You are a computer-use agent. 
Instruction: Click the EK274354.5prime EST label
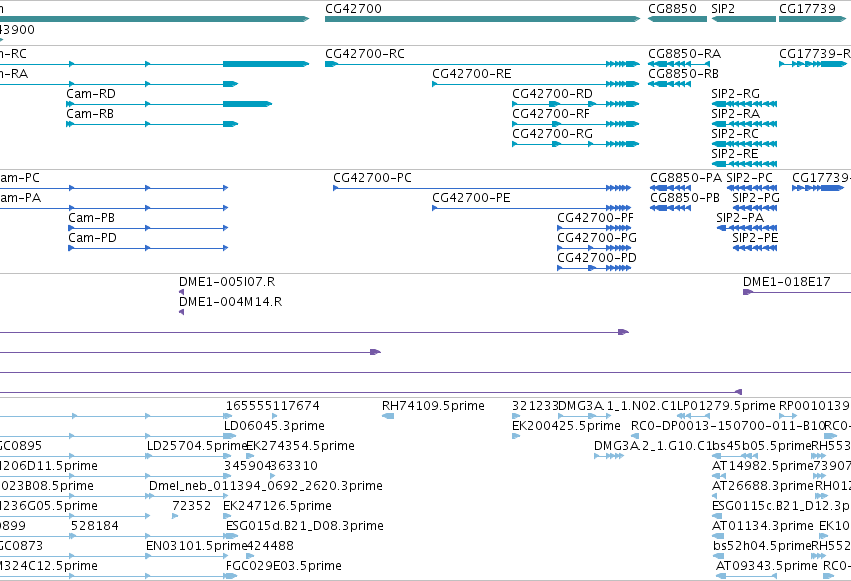click(x=301, y=446)
